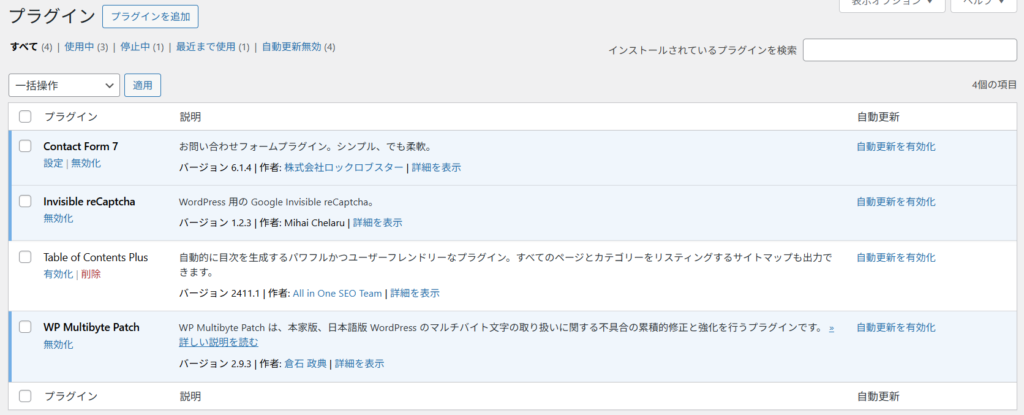Tick the Table of Contents Plus checkbox
This screenshot has height=415, width=1024.
coord(25,257)
